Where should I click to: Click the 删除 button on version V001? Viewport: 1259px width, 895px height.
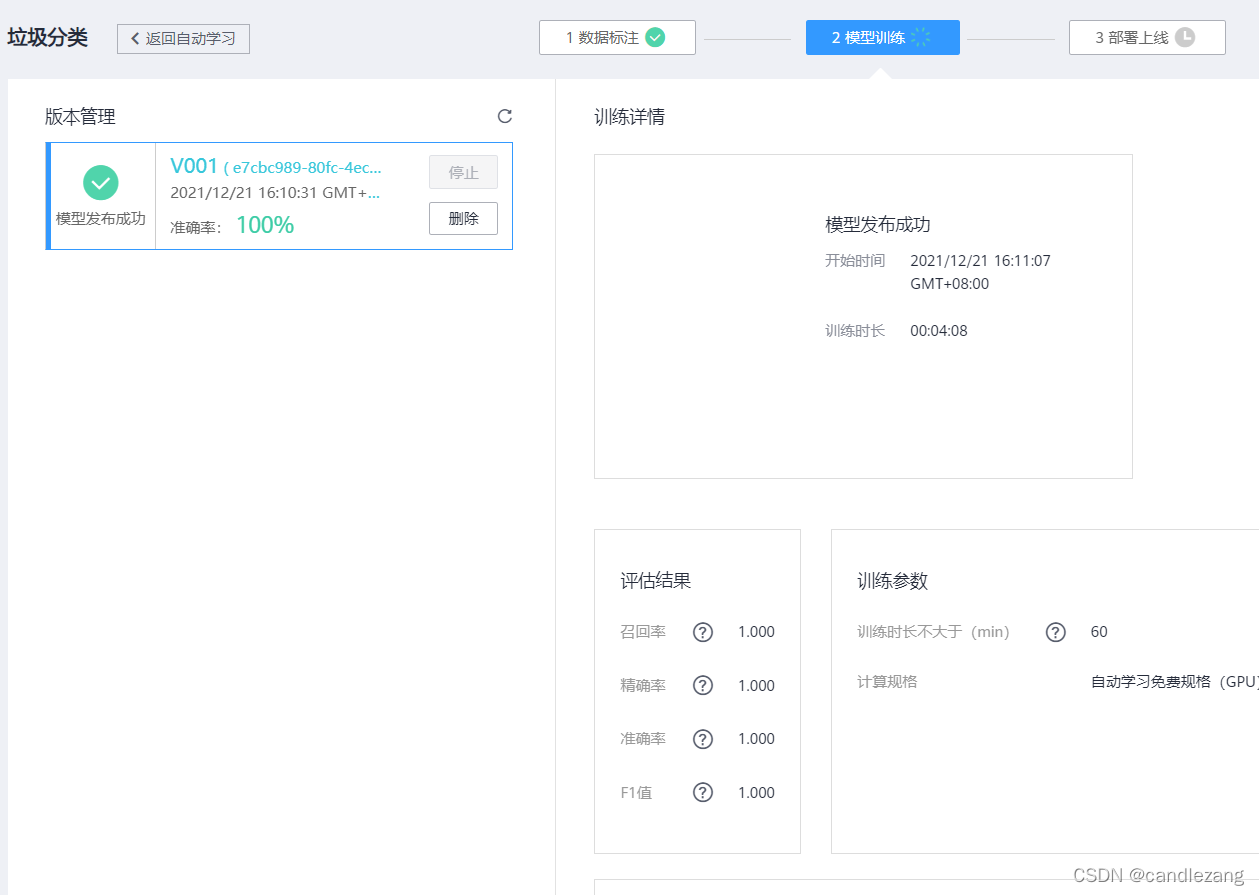click(x=463, y=218)
